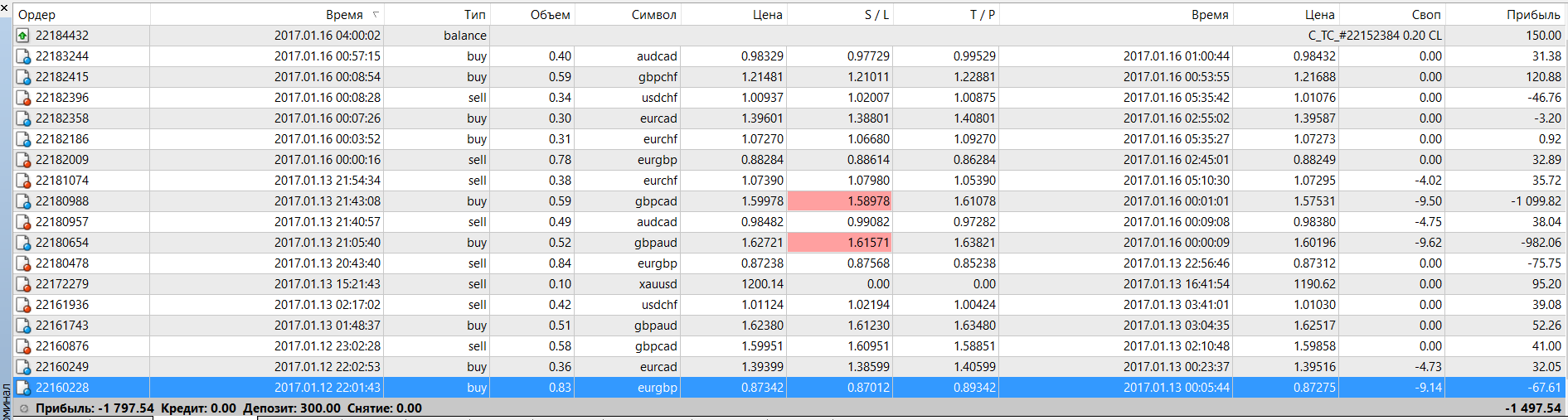Viewport: 1568px width, 420px height.
Task: Sort by the Ордер column header
Action: click(x=81, y=14)
